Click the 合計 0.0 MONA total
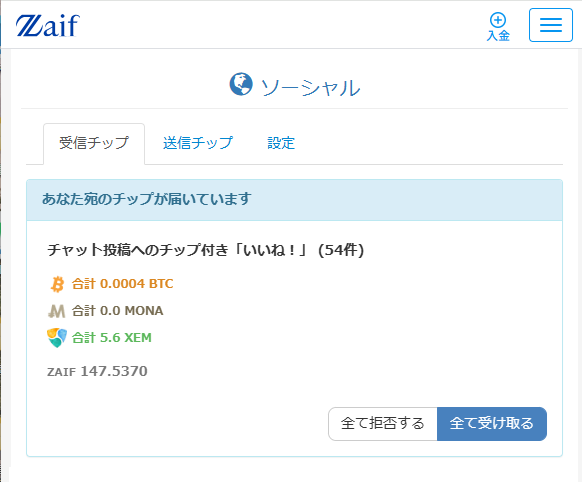The height and width of the screenshot is (482, 582). coord(117,311)
